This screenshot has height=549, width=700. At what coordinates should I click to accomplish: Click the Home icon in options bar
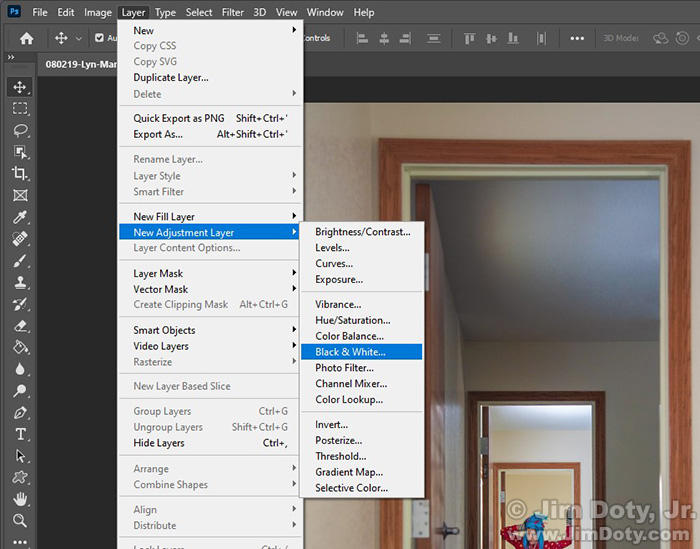[27, 38]
